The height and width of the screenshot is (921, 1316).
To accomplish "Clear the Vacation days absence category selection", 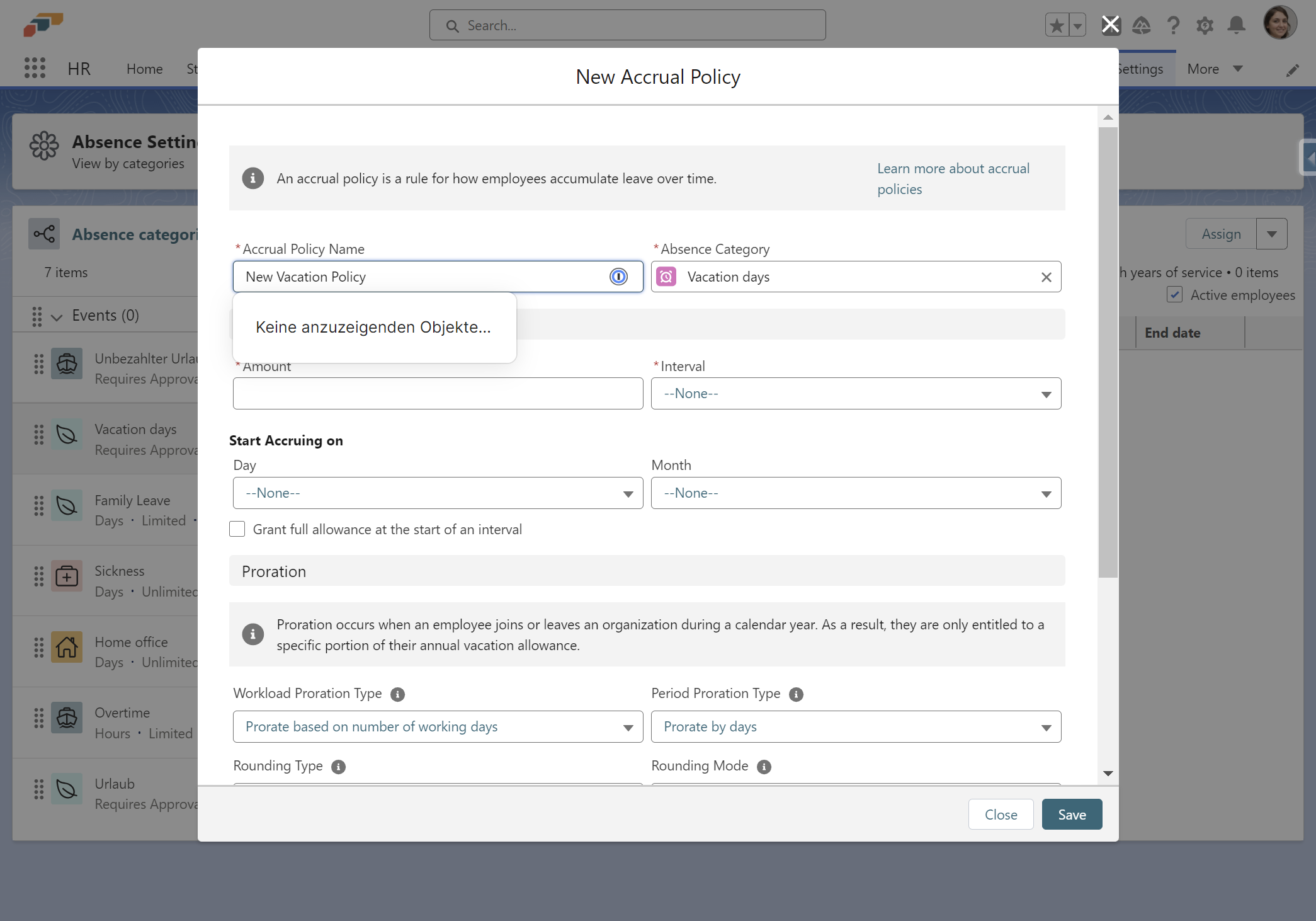I will (1046, 277).
